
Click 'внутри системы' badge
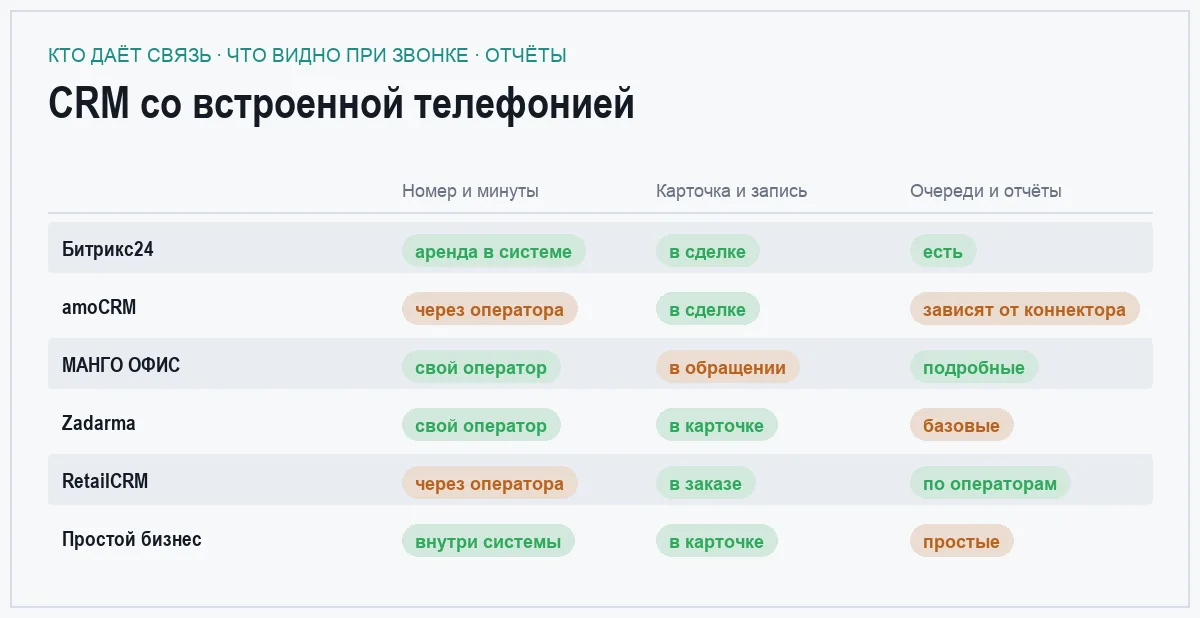click(488, 541)
